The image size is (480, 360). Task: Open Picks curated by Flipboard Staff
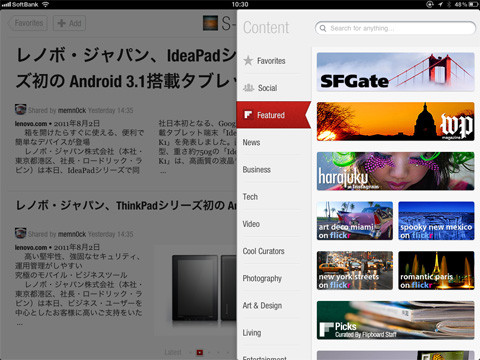tap(395, 320)
